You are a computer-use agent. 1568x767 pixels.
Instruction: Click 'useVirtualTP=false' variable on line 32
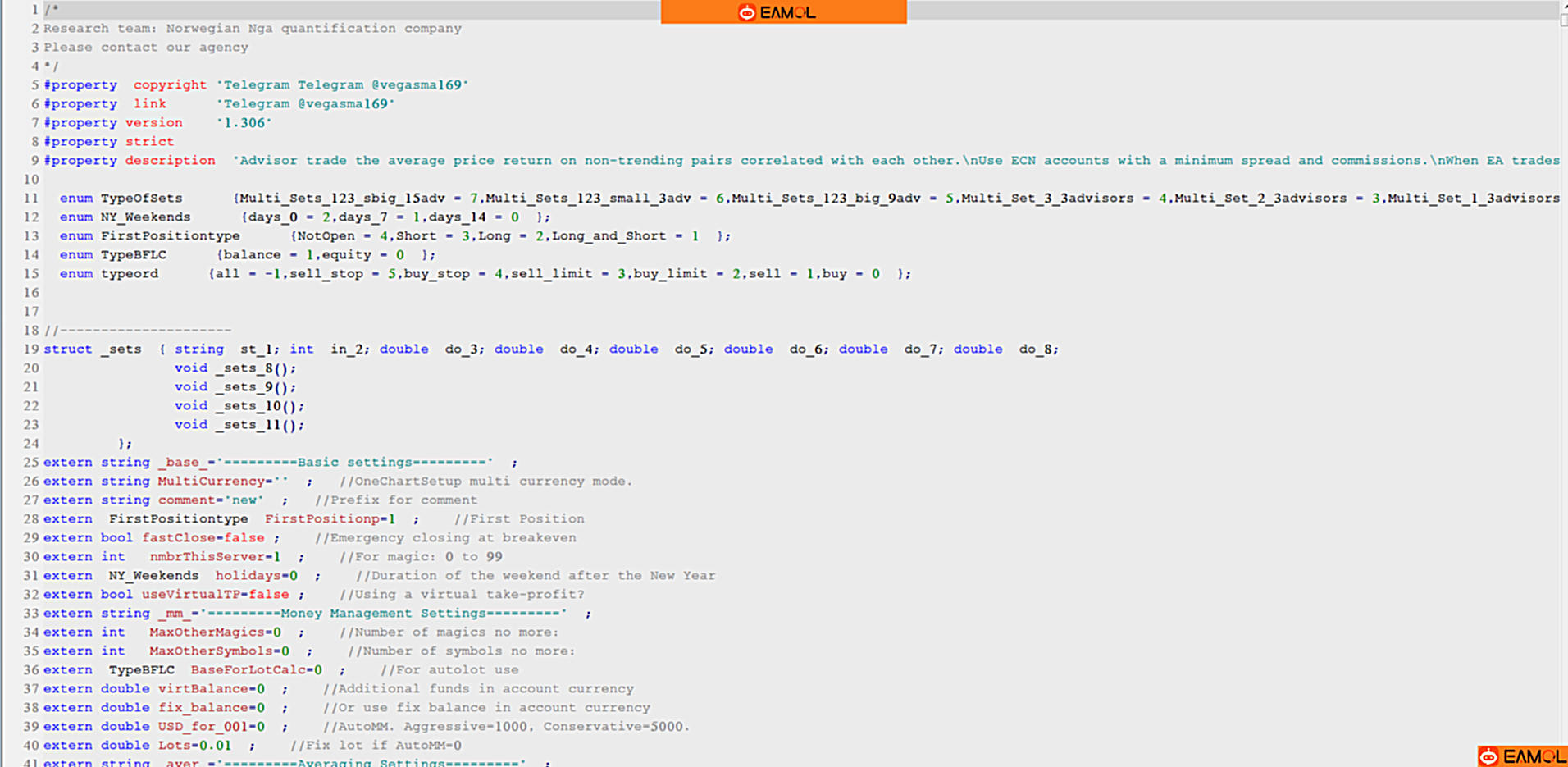[x=215, y=595]
